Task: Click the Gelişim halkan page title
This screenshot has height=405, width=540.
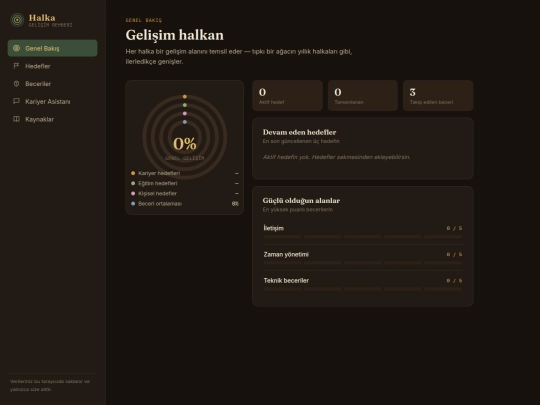Action: point(175,35)
